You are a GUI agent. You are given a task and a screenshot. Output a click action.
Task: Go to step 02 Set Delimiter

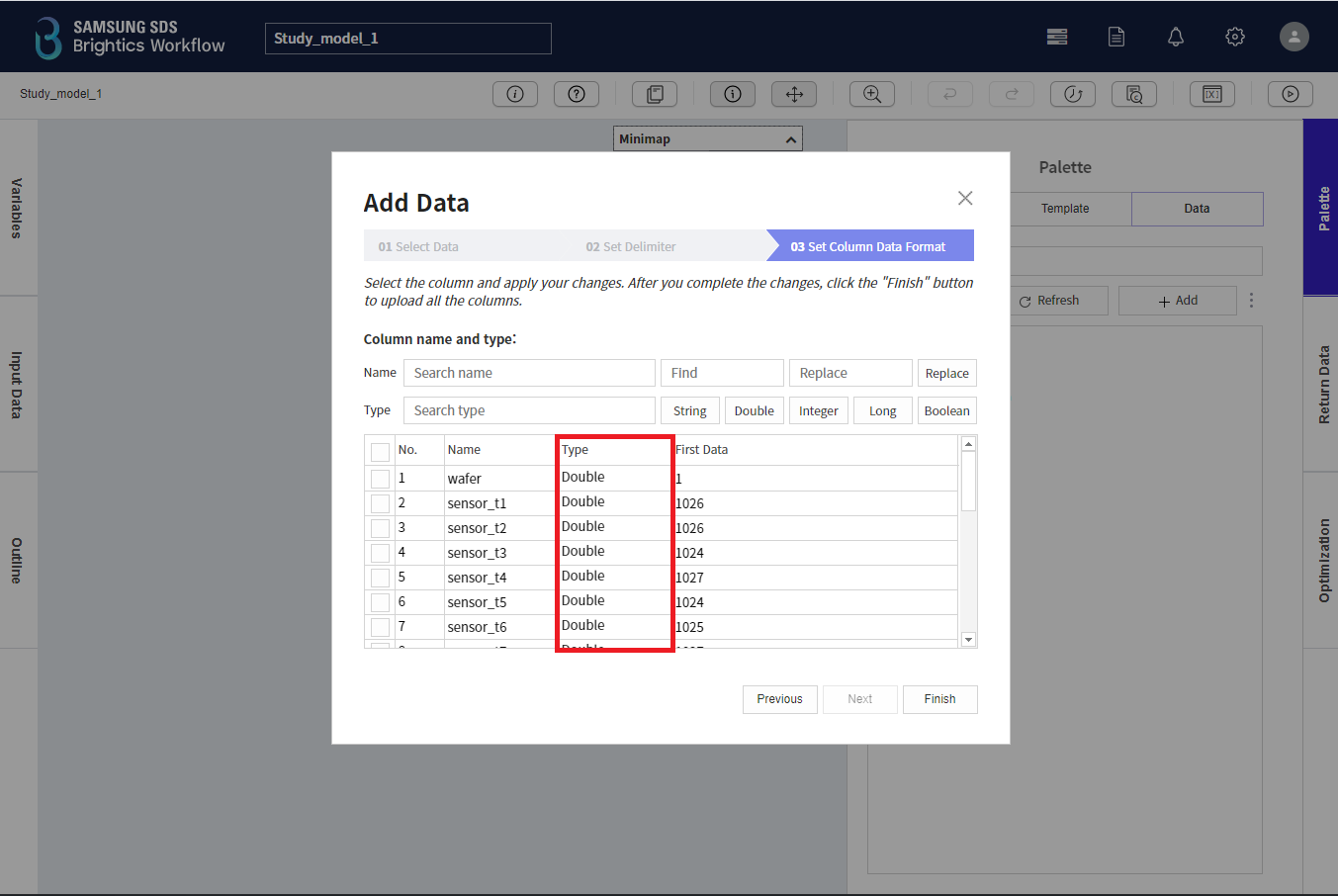click(x=631, y=246)
